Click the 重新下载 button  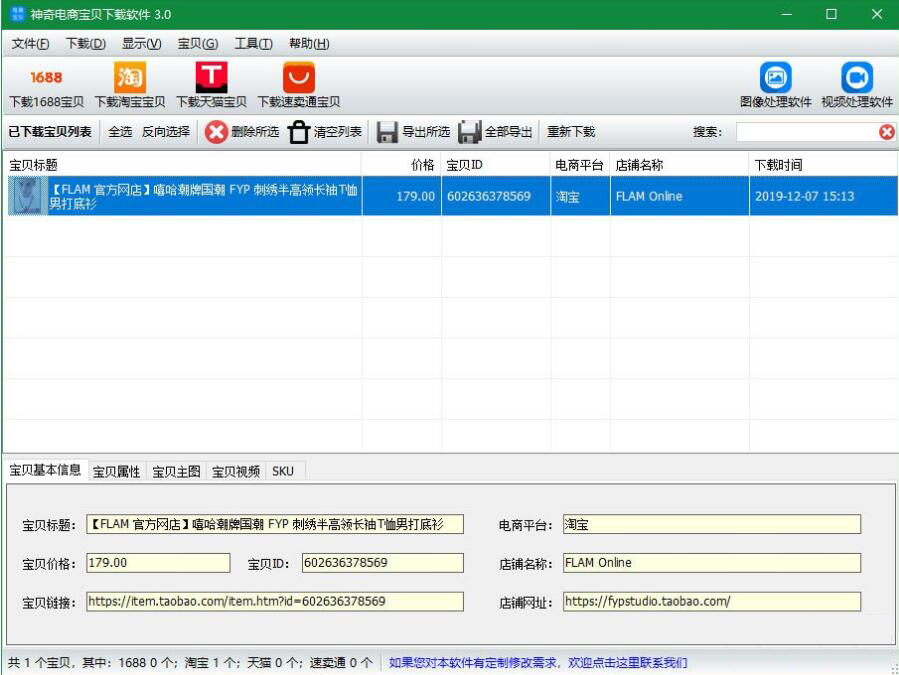(x=570, y=132)
